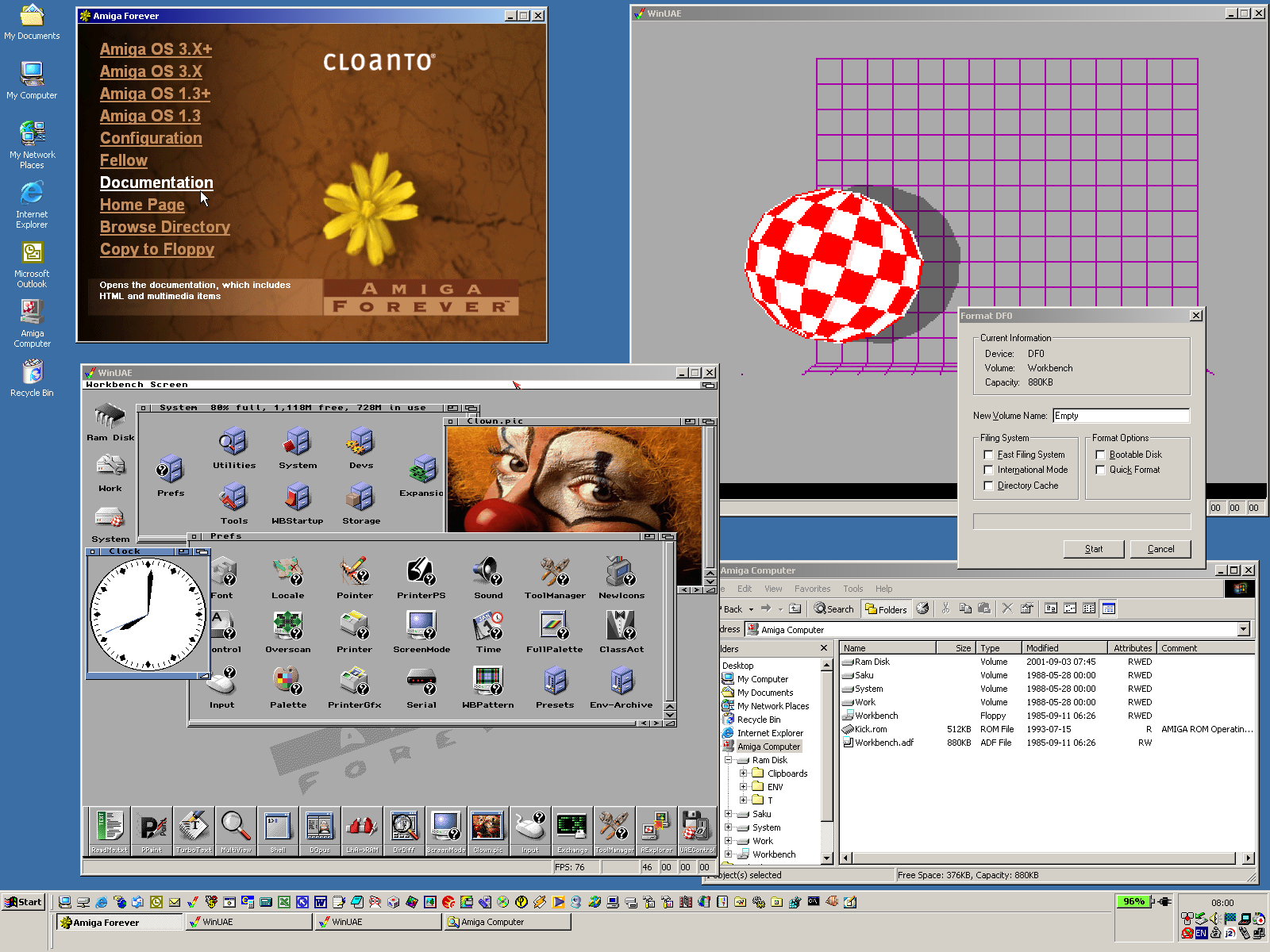Open Time preferences icon

tap(488, 632)
